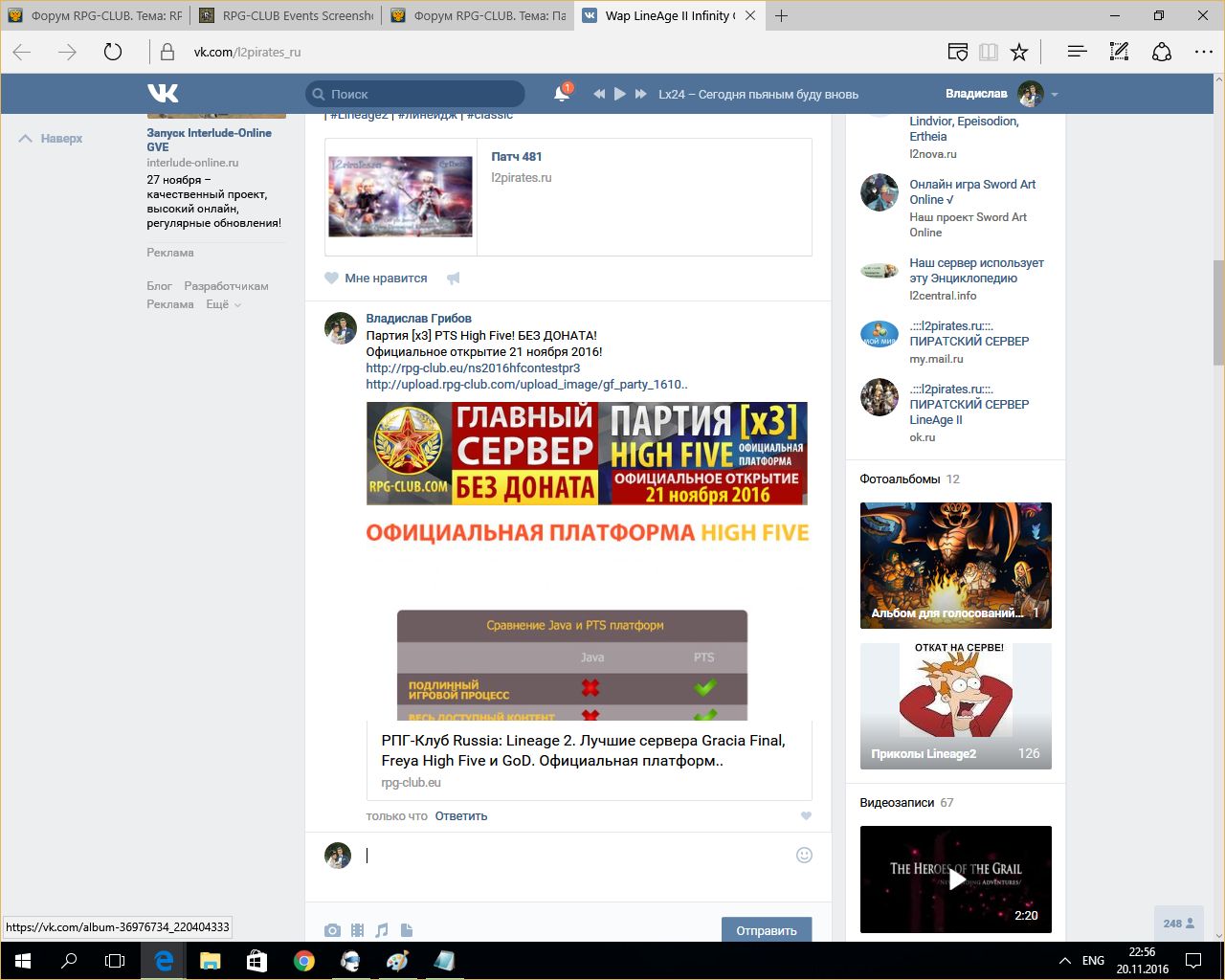Open the Разработчикам footer link
The image size is (1225, 980).
click(x=226, y=286)
